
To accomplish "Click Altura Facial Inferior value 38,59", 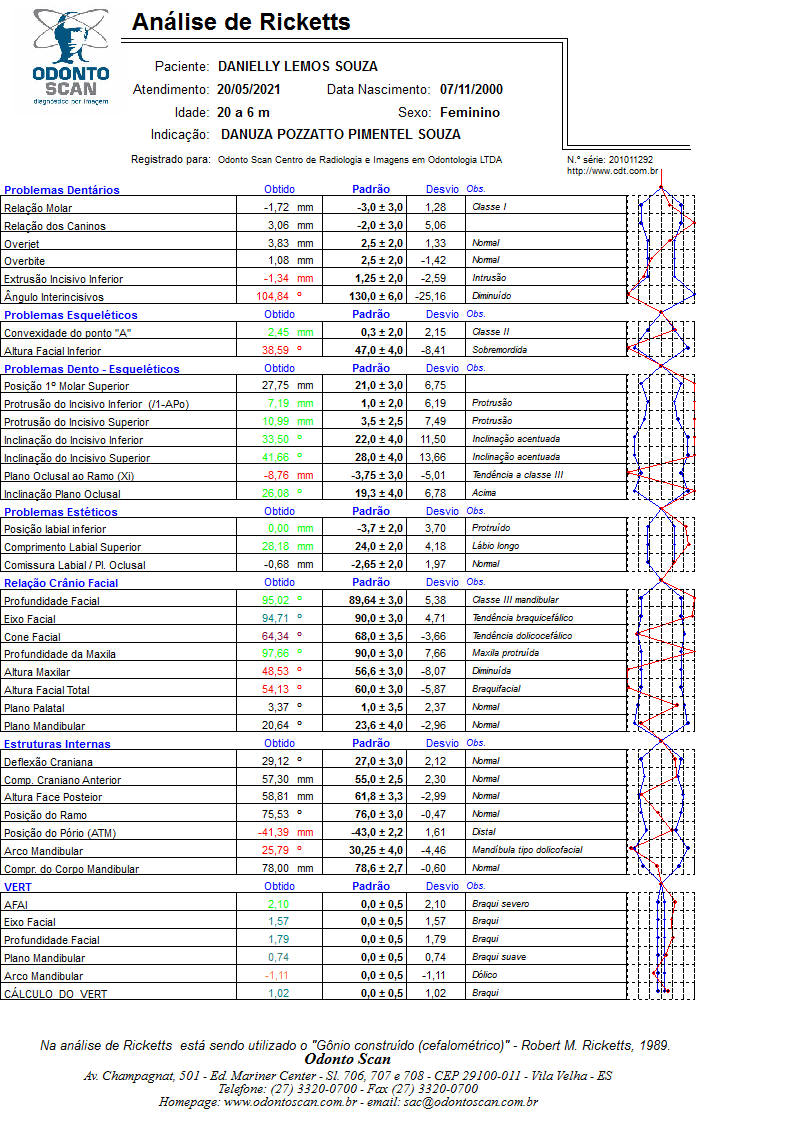I will (276, 350).
